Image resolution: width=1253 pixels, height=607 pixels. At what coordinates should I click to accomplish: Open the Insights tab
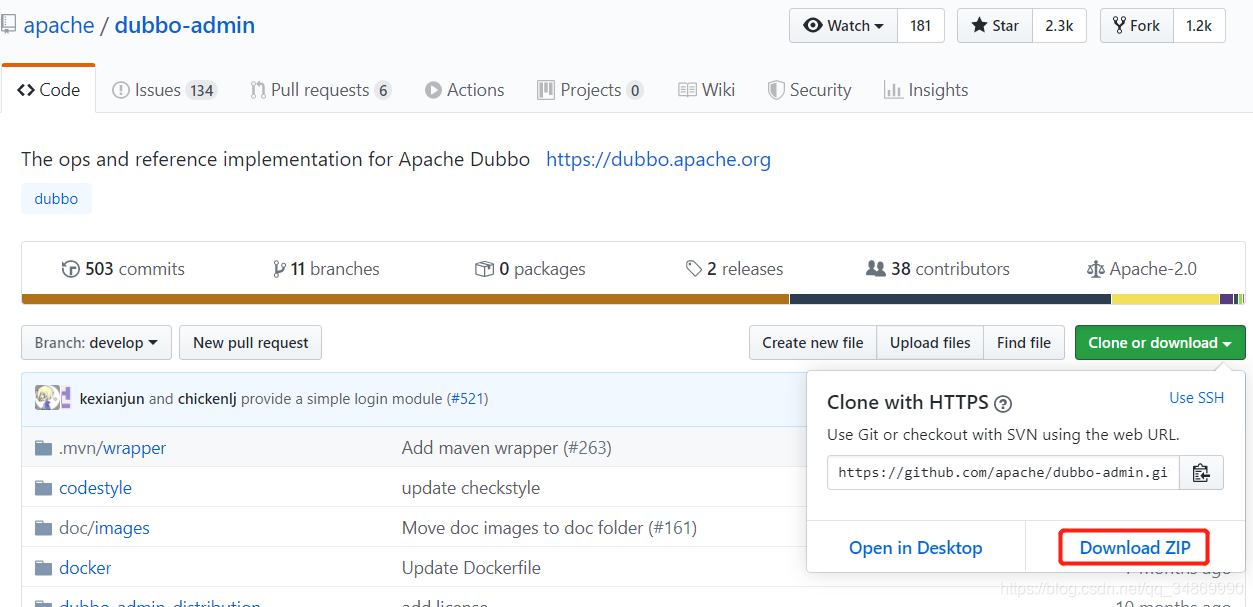[x=926, y=90]
